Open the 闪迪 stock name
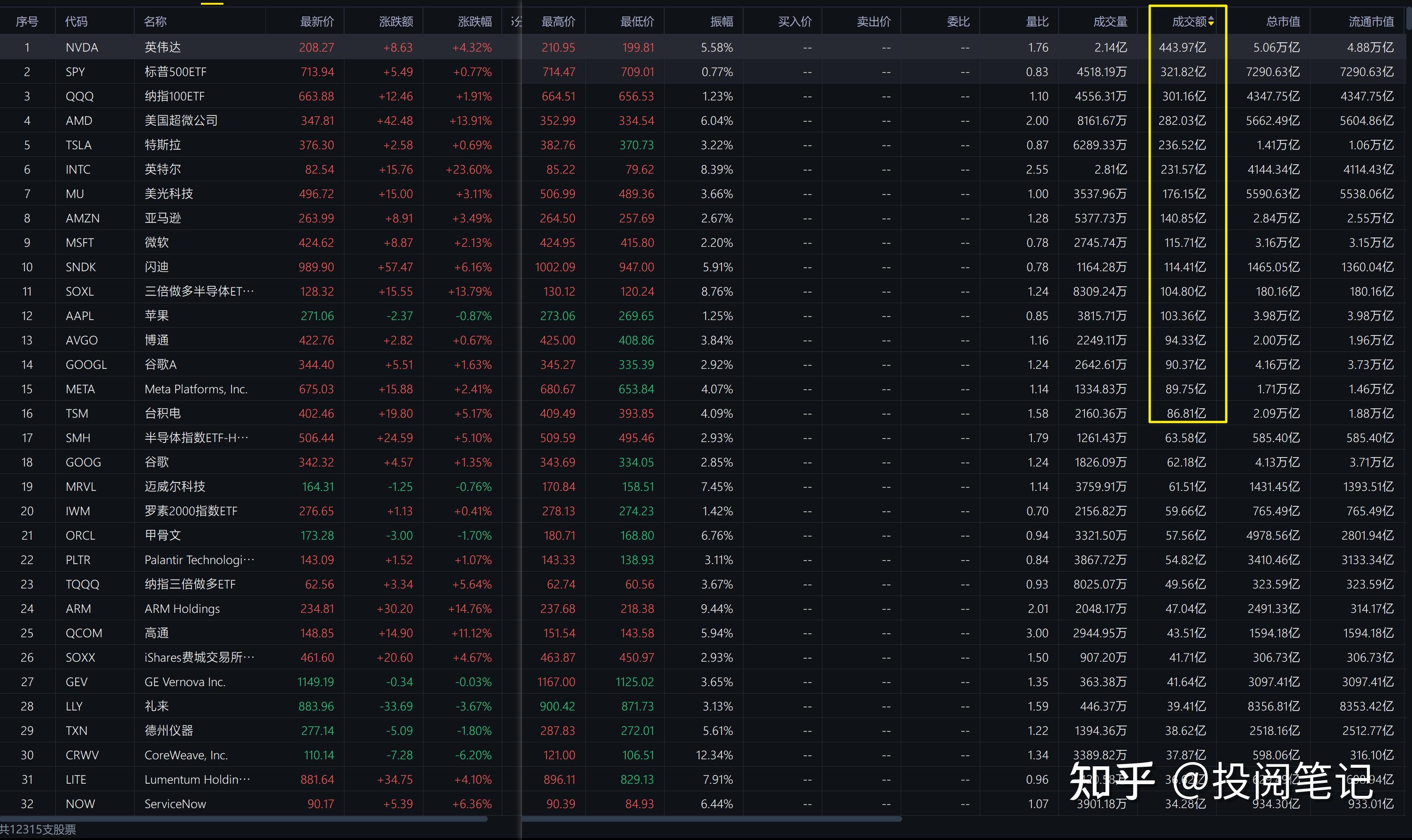 (x=156, y=267)
